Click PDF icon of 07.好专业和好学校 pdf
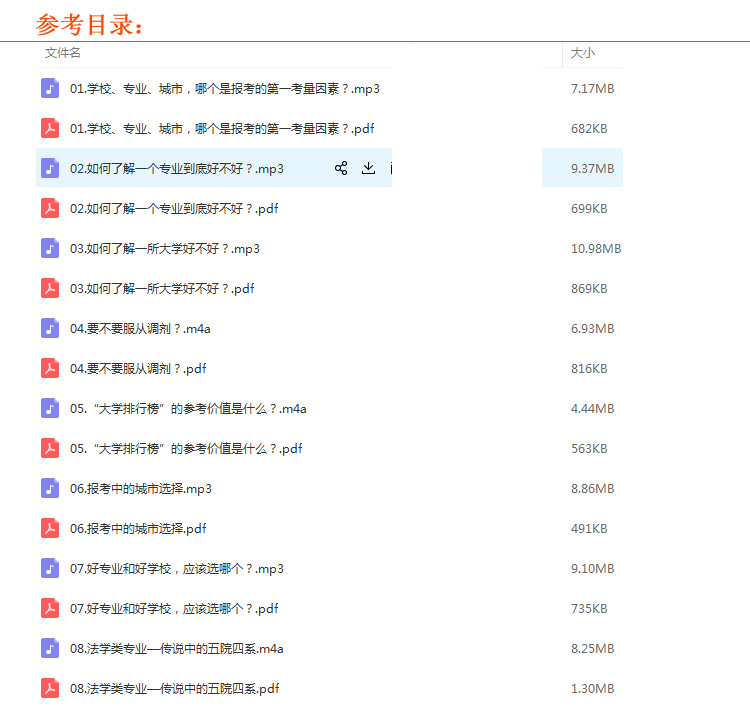The height and width of the screenshot is (725, 750). click(50, 608)
